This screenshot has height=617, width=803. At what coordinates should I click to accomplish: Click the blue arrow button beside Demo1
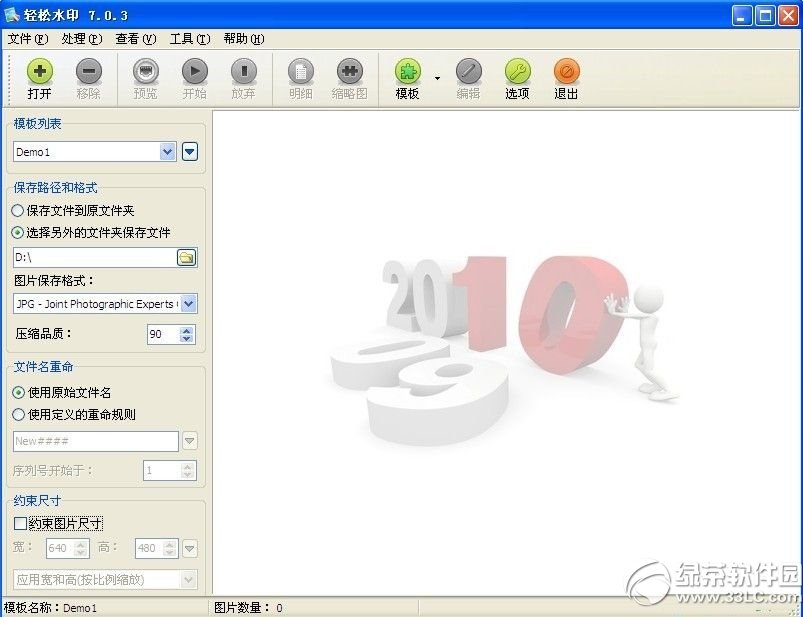coord(189,152)
